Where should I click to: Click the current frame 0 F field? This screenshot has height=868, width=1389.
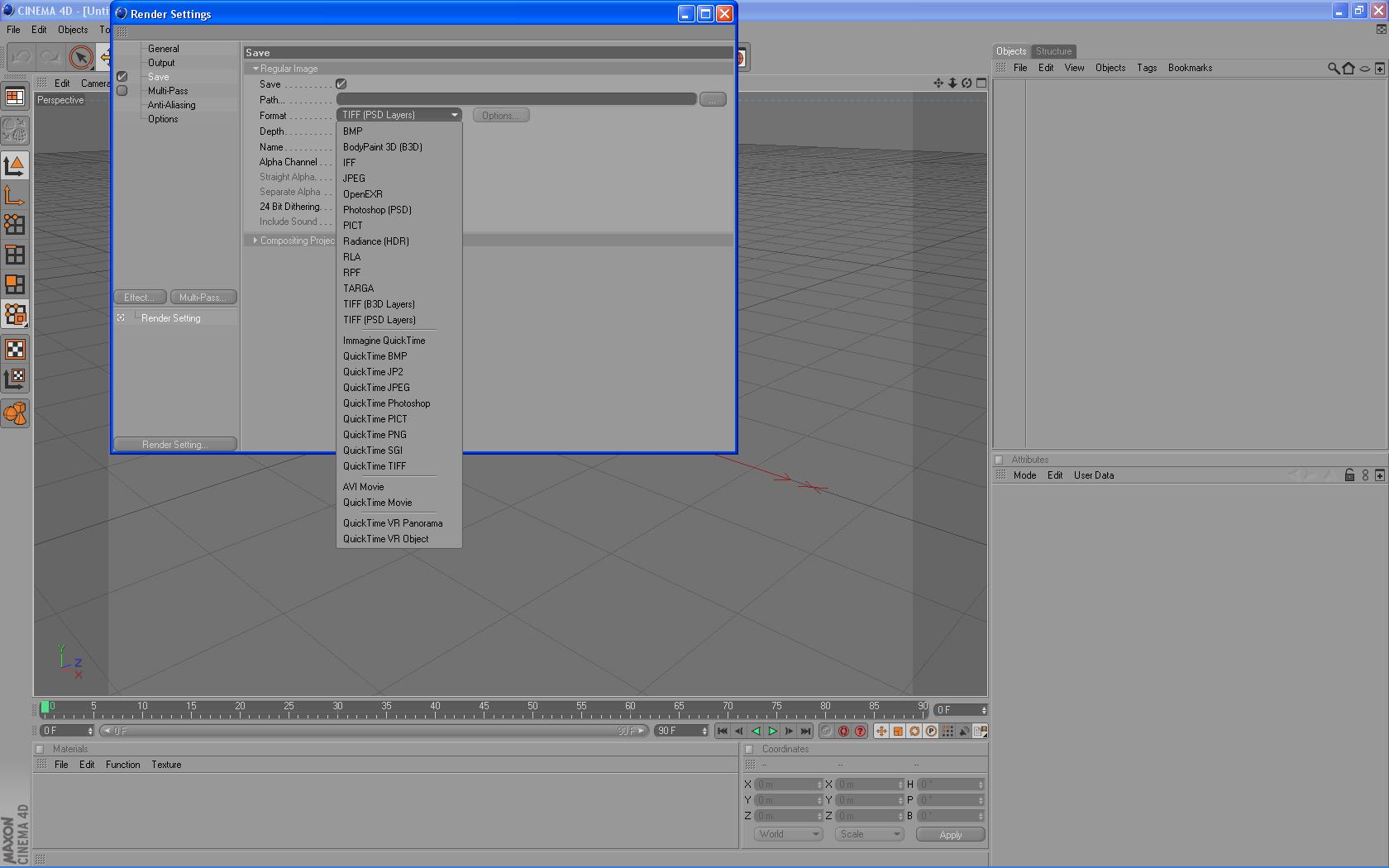tap(960, 710)
